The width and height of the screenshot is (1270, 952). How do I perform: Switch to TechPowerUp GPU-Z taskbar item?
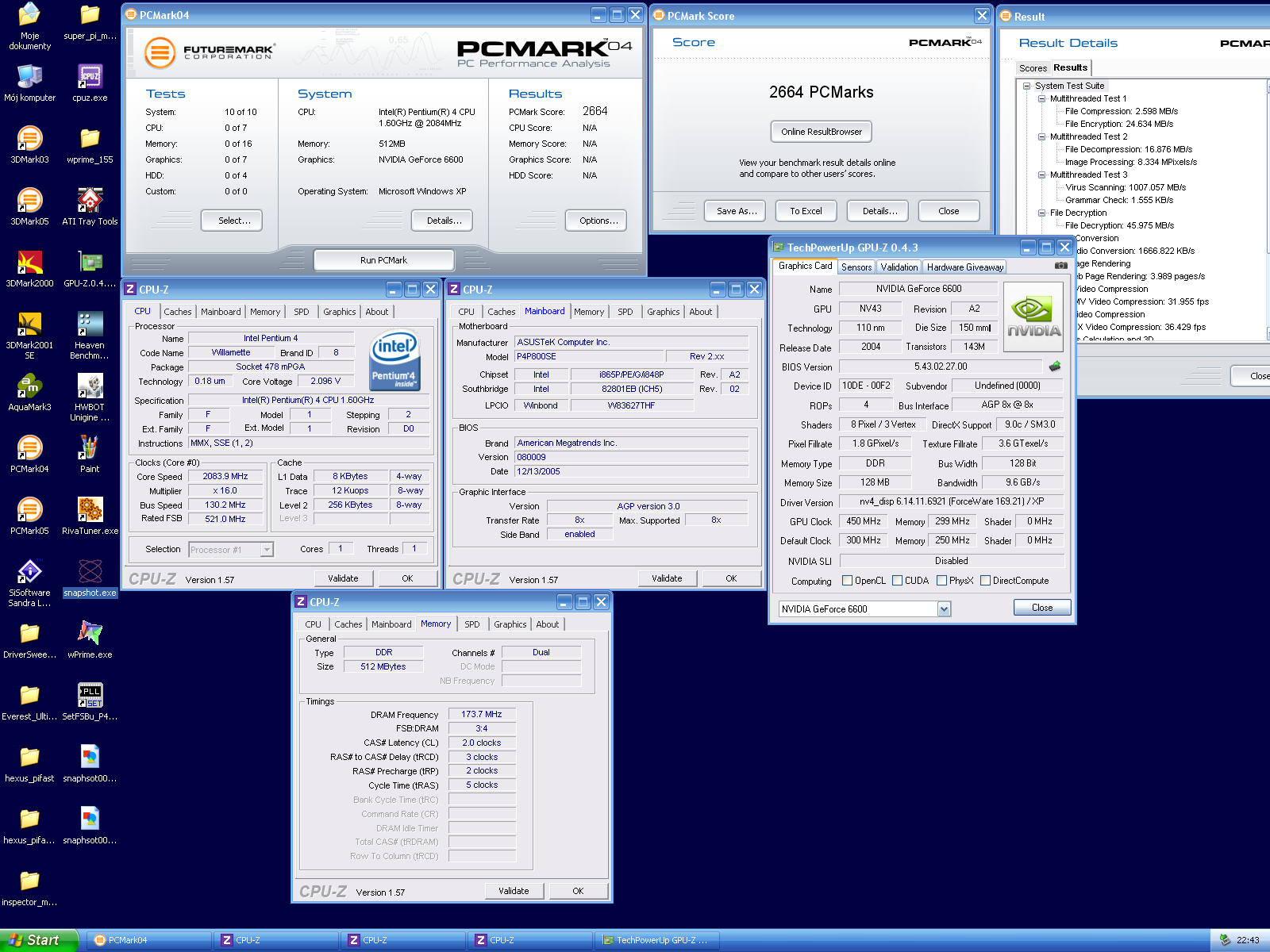tap(657, 940)
